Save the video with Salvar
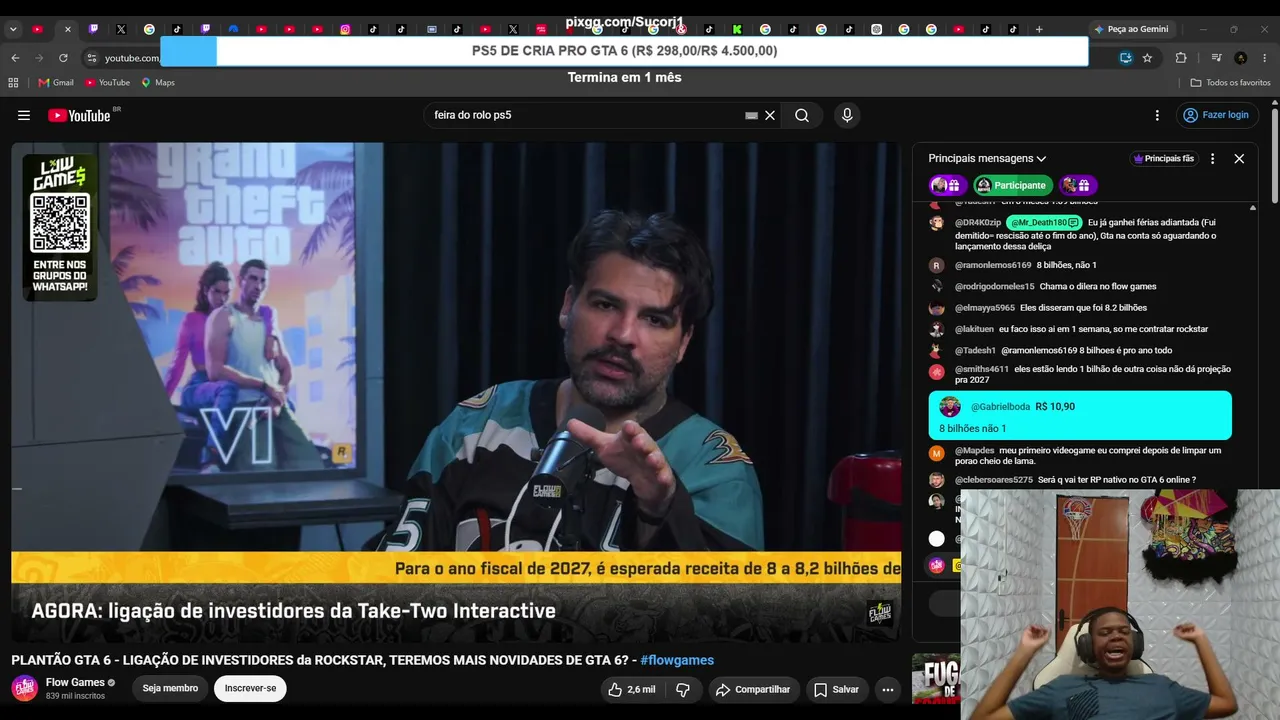The width and height of the screenshot is (1280, 720). [836, 689]
